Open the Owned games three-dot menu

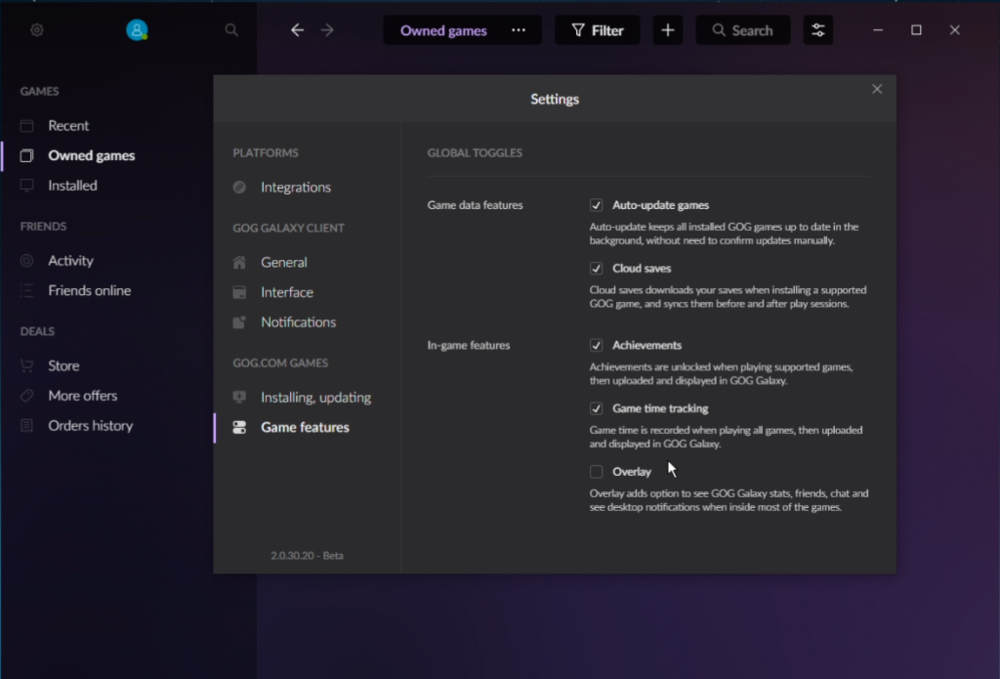(518, 30)
